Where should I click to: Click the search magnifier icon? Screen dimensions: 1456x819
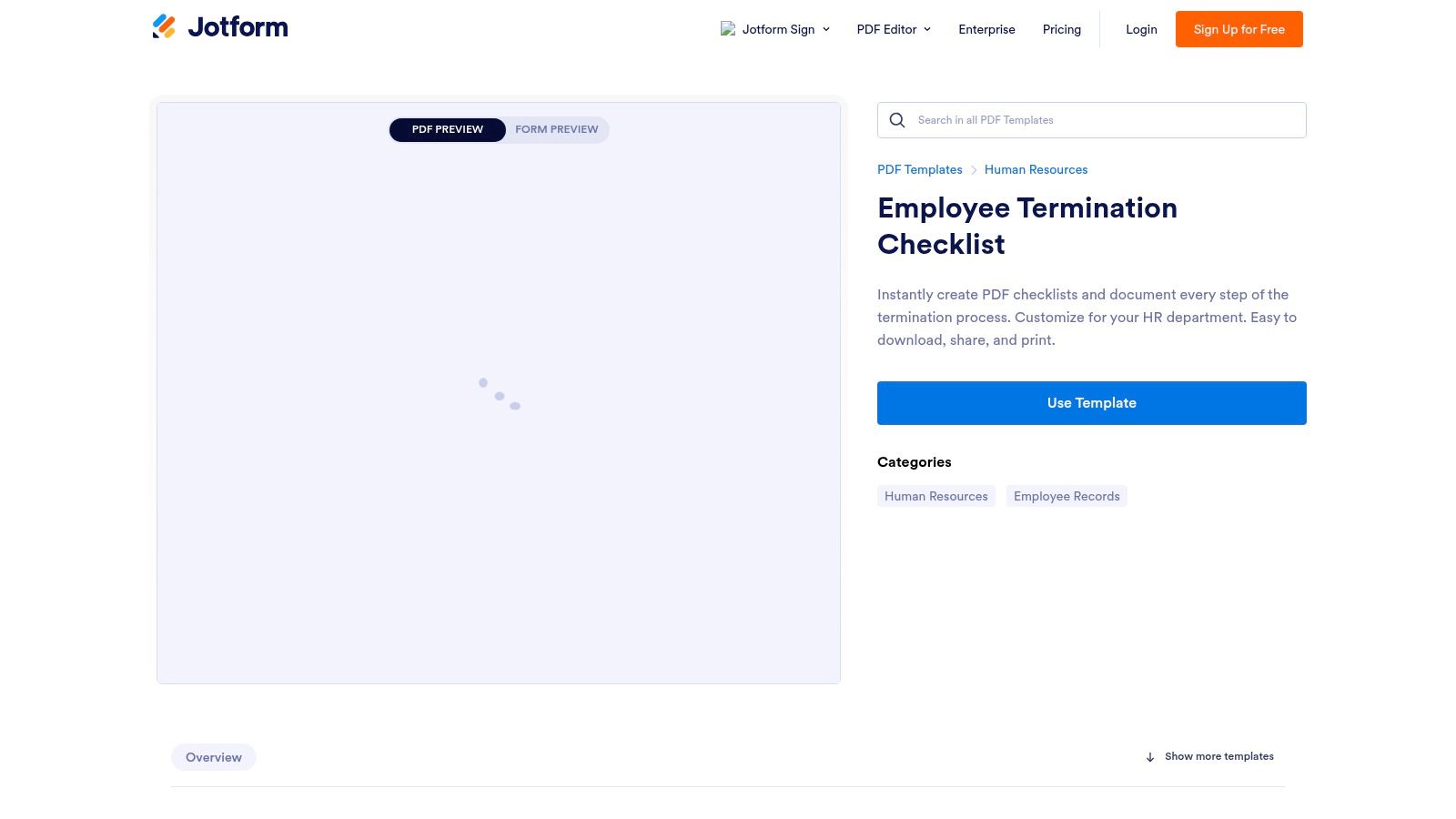(x=896, y=119)
